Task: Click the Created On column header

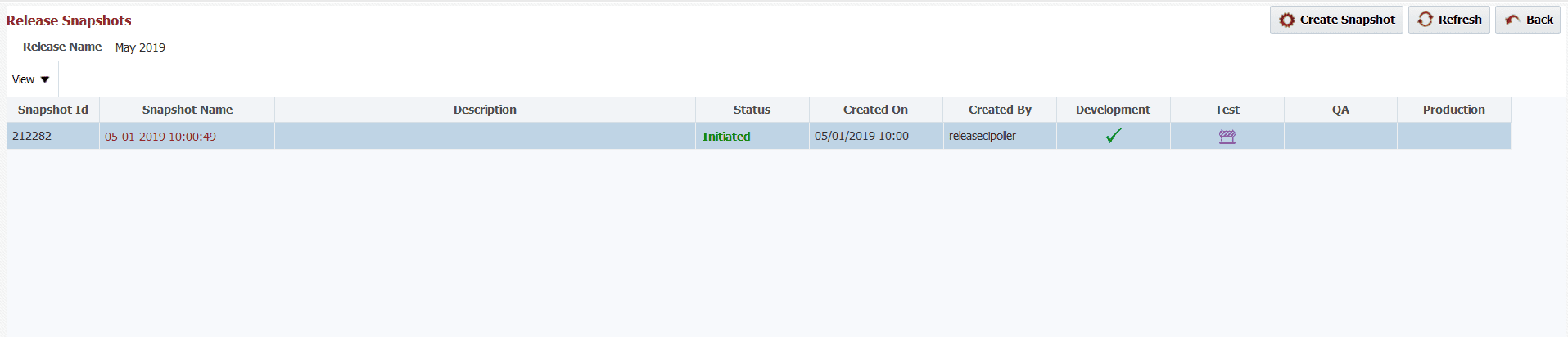Action: (875, 110)
